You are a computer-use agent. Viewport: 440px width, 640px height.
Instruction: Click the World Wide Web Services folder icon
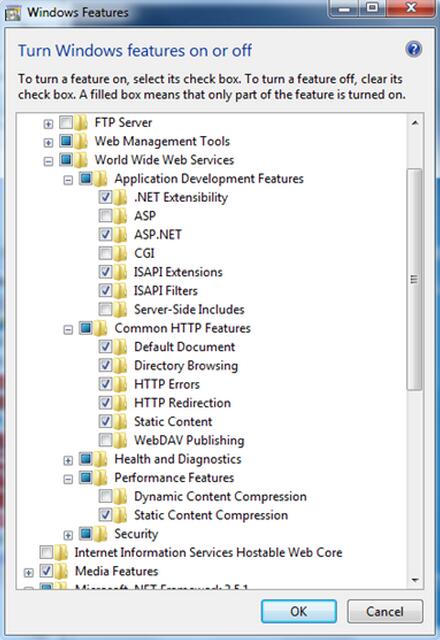click(x=81, y=160)
